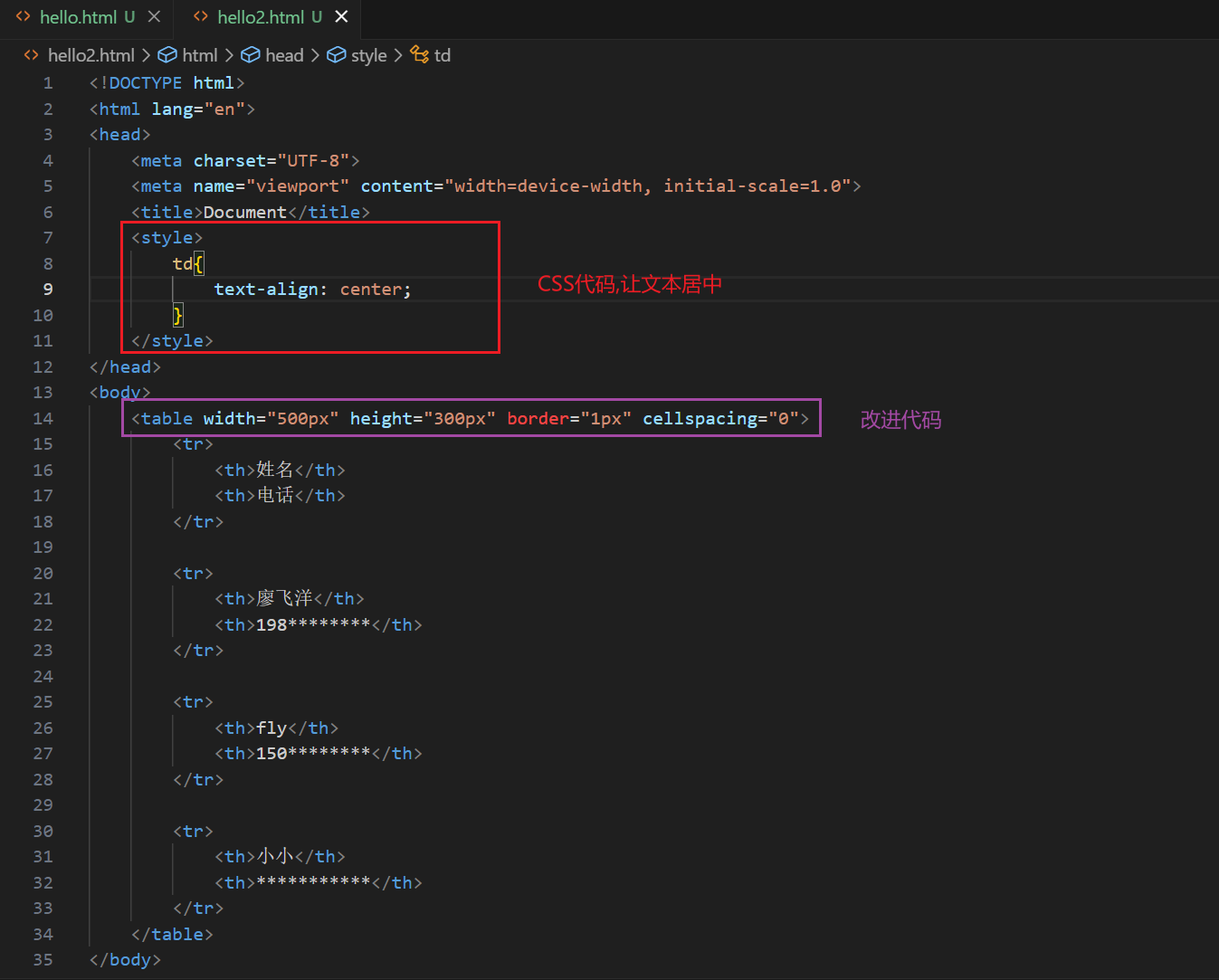This screenshot has height=980, width=1219.
Task: Close the hello2.html tab
Action: point(341,17)
